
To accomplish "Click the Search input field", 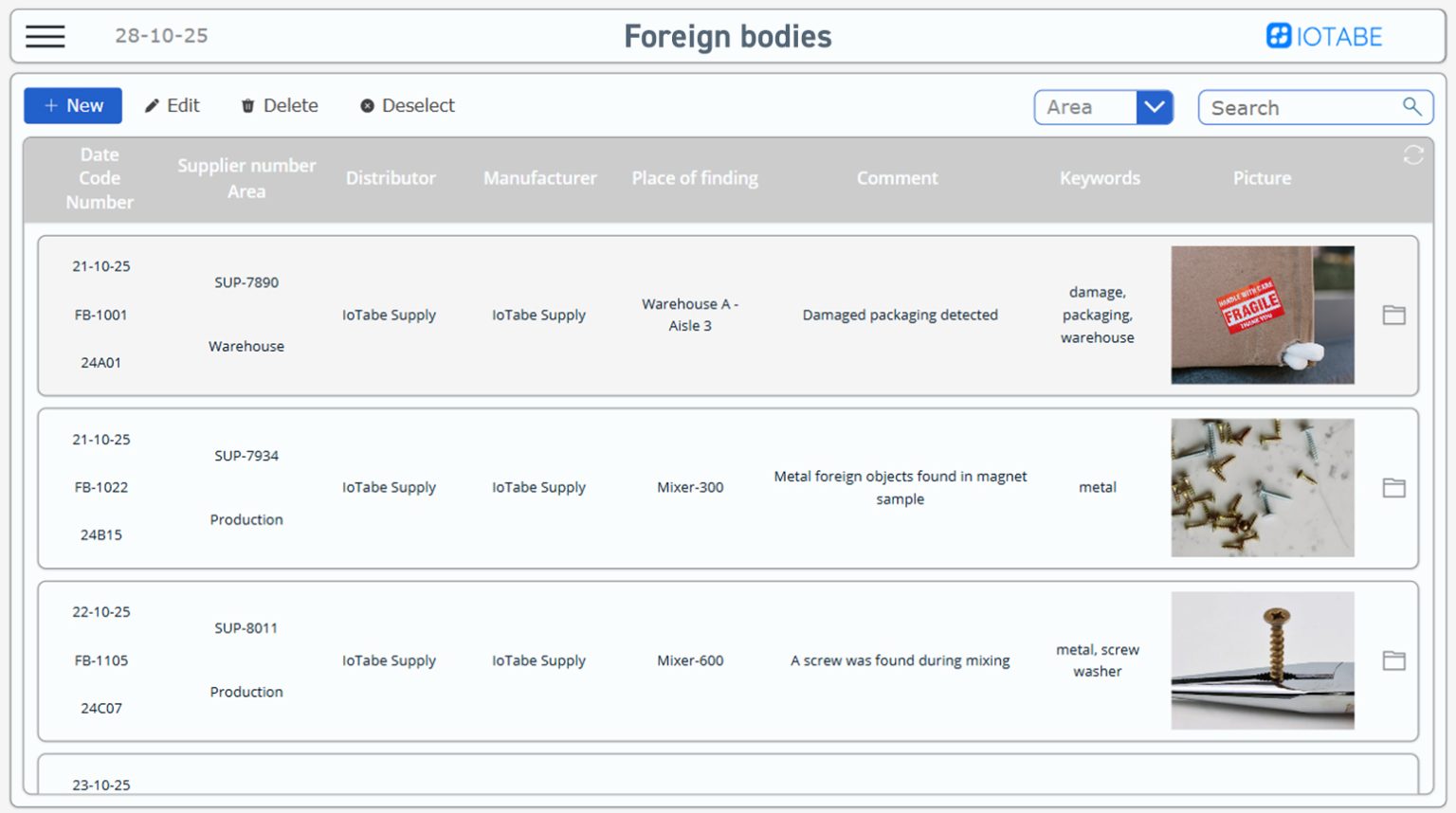I will tap(1299, 107).
